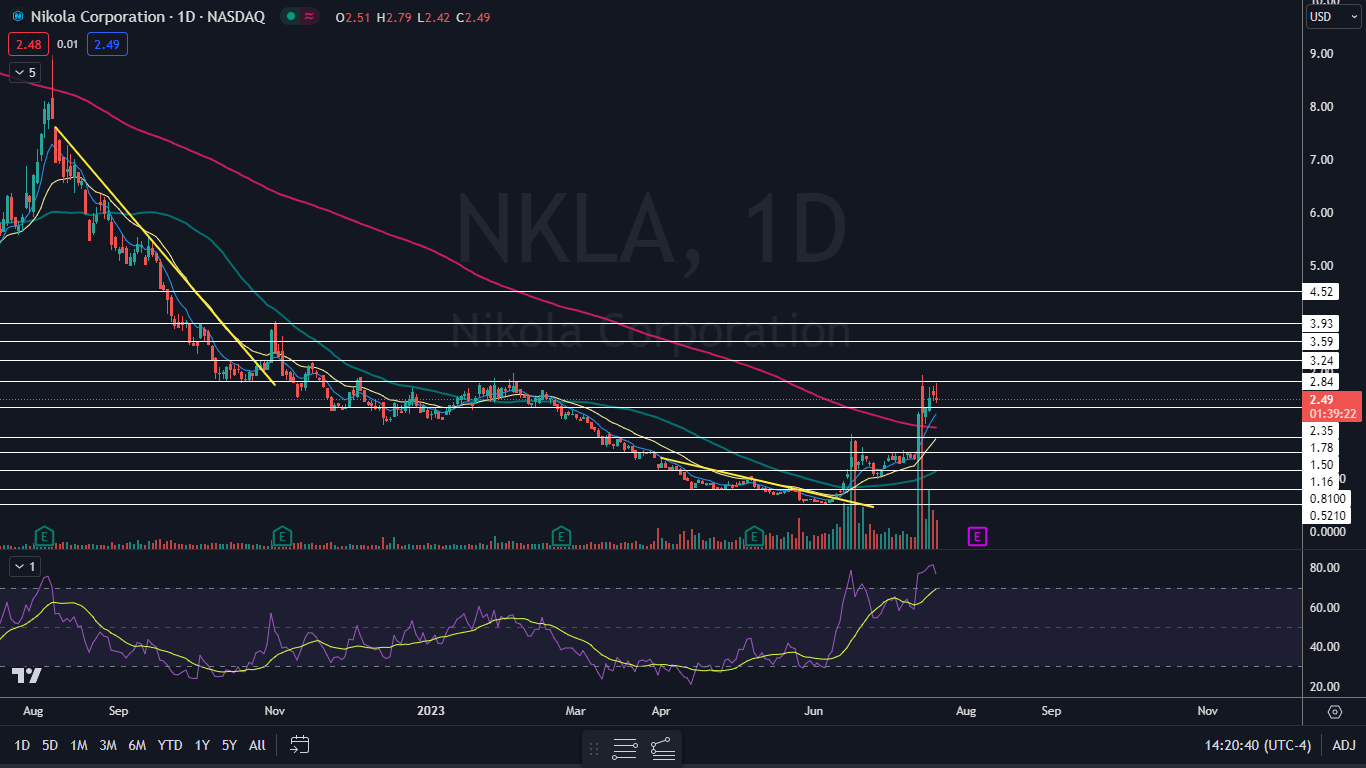Click the TradingView logo

[28, 676]
